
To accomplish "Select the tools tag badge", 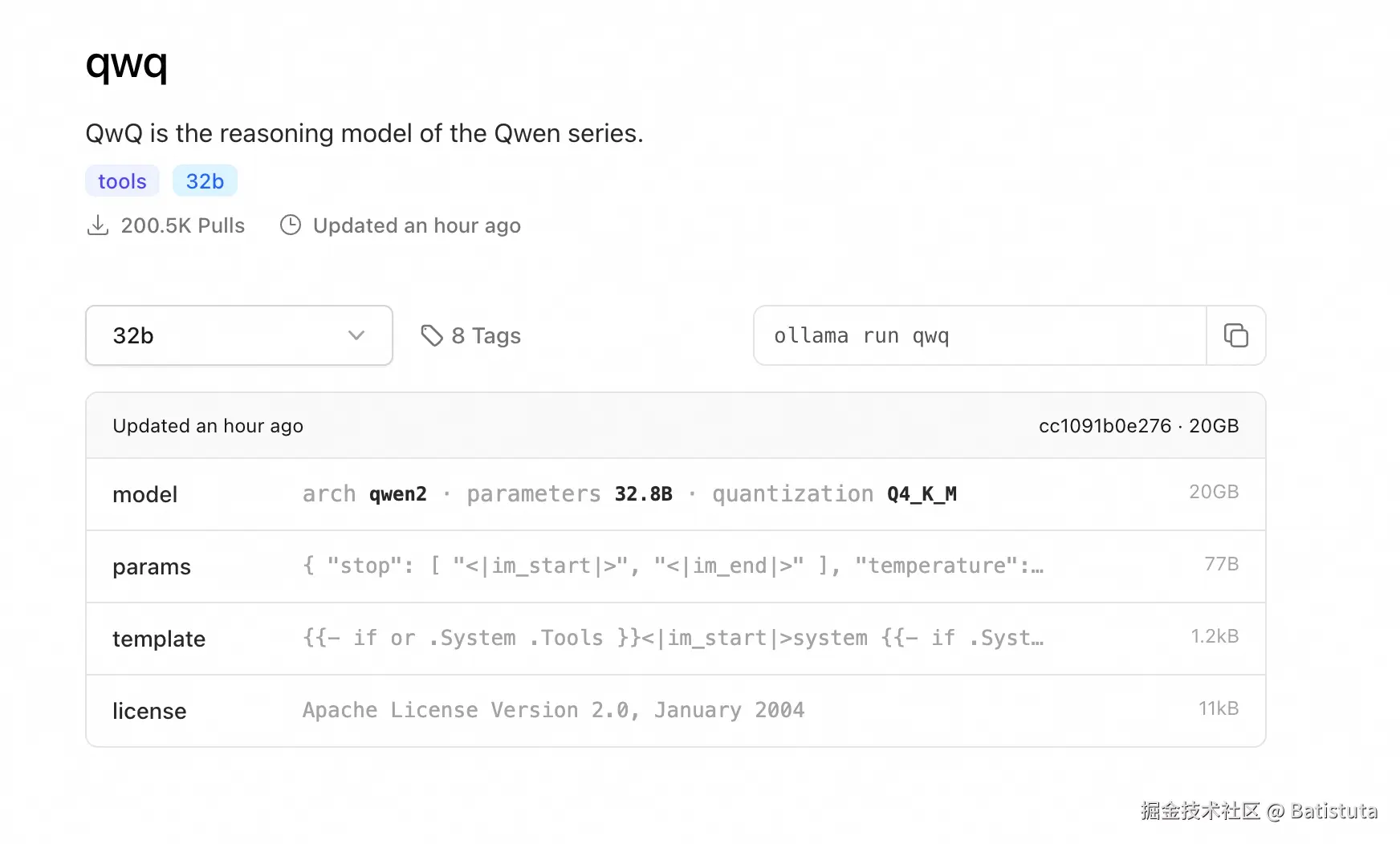I will 122,181.
